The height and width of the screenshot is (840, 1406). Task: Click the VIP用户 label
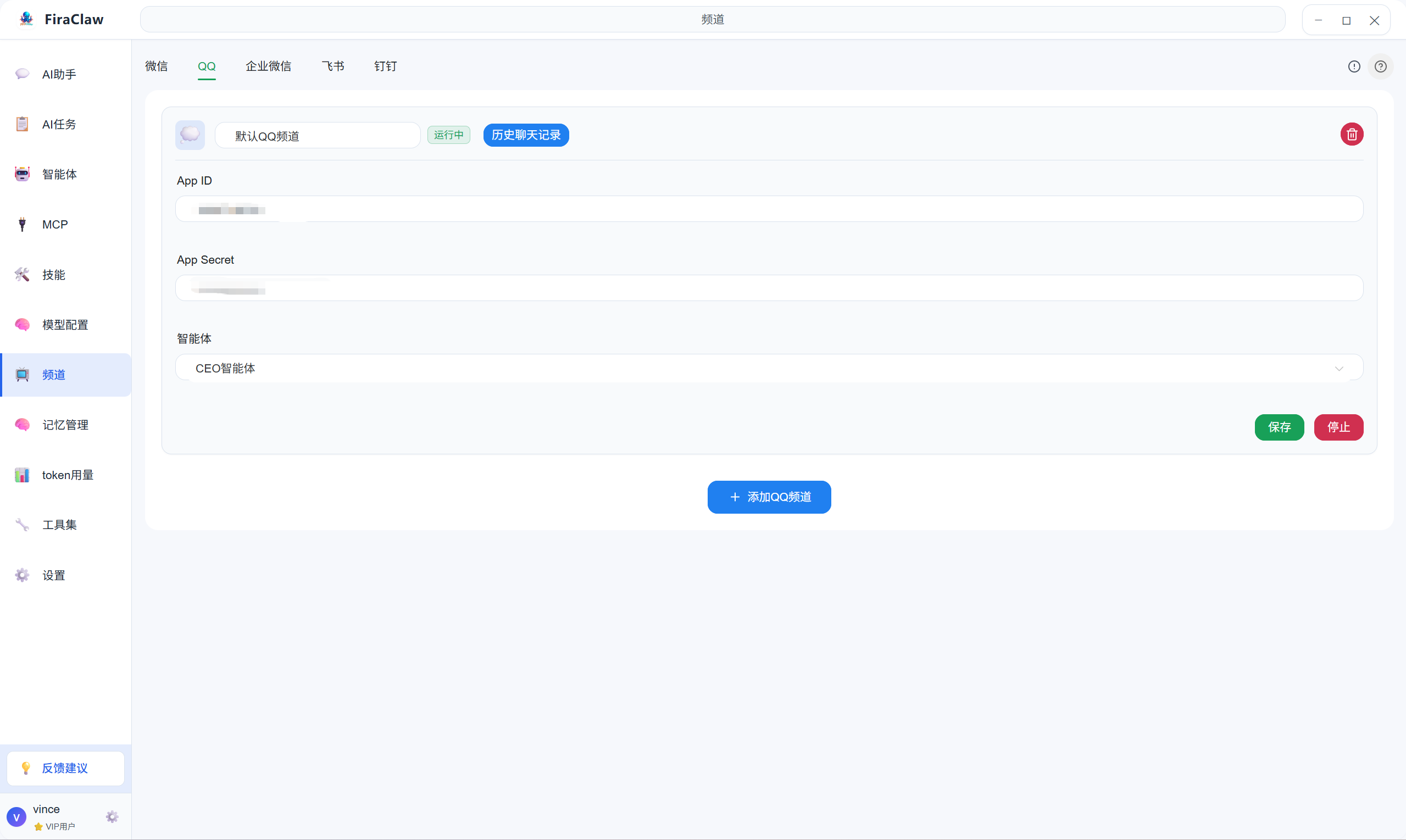pos(60,826)
